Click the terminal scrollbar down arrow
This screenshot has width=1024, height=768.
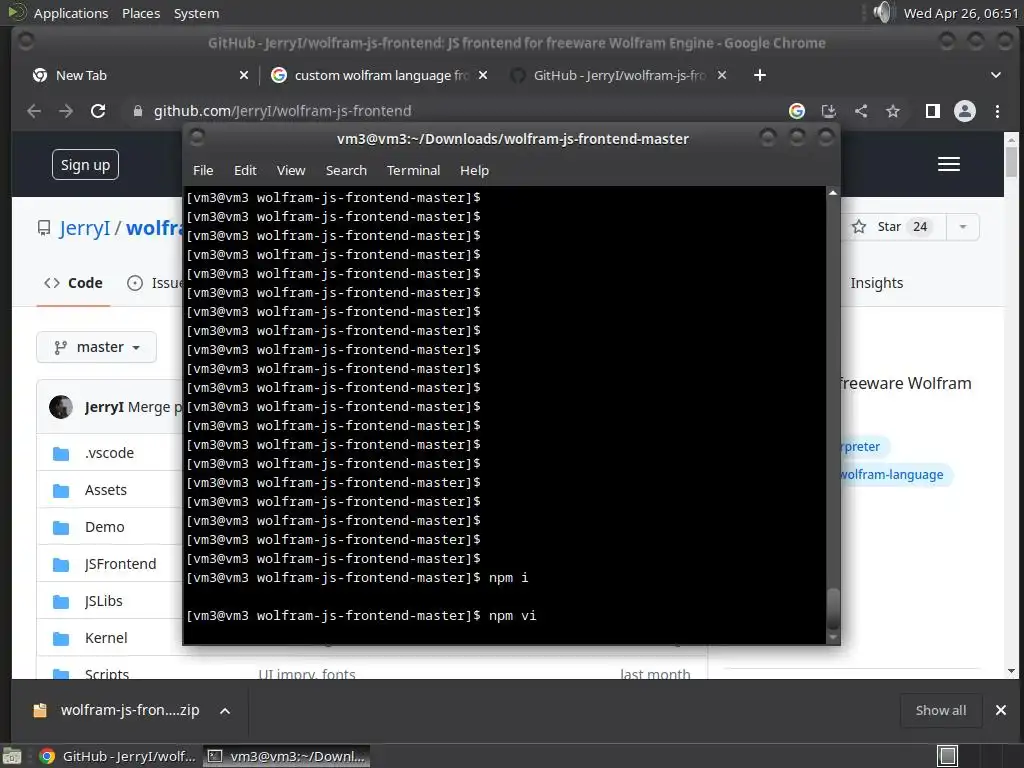click(833, 637)
